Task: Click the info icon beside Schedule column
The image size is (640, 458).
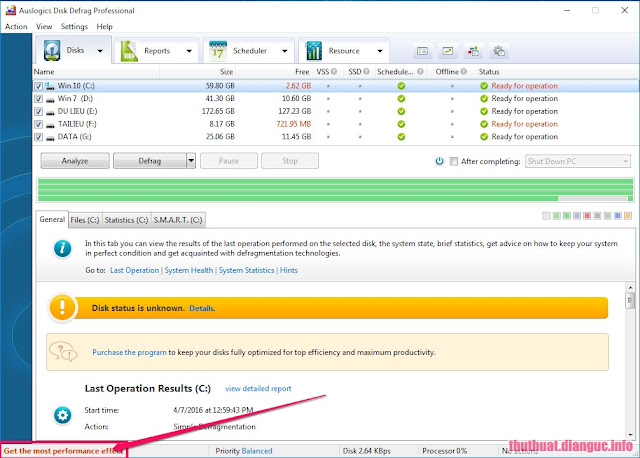Action: 420,71
